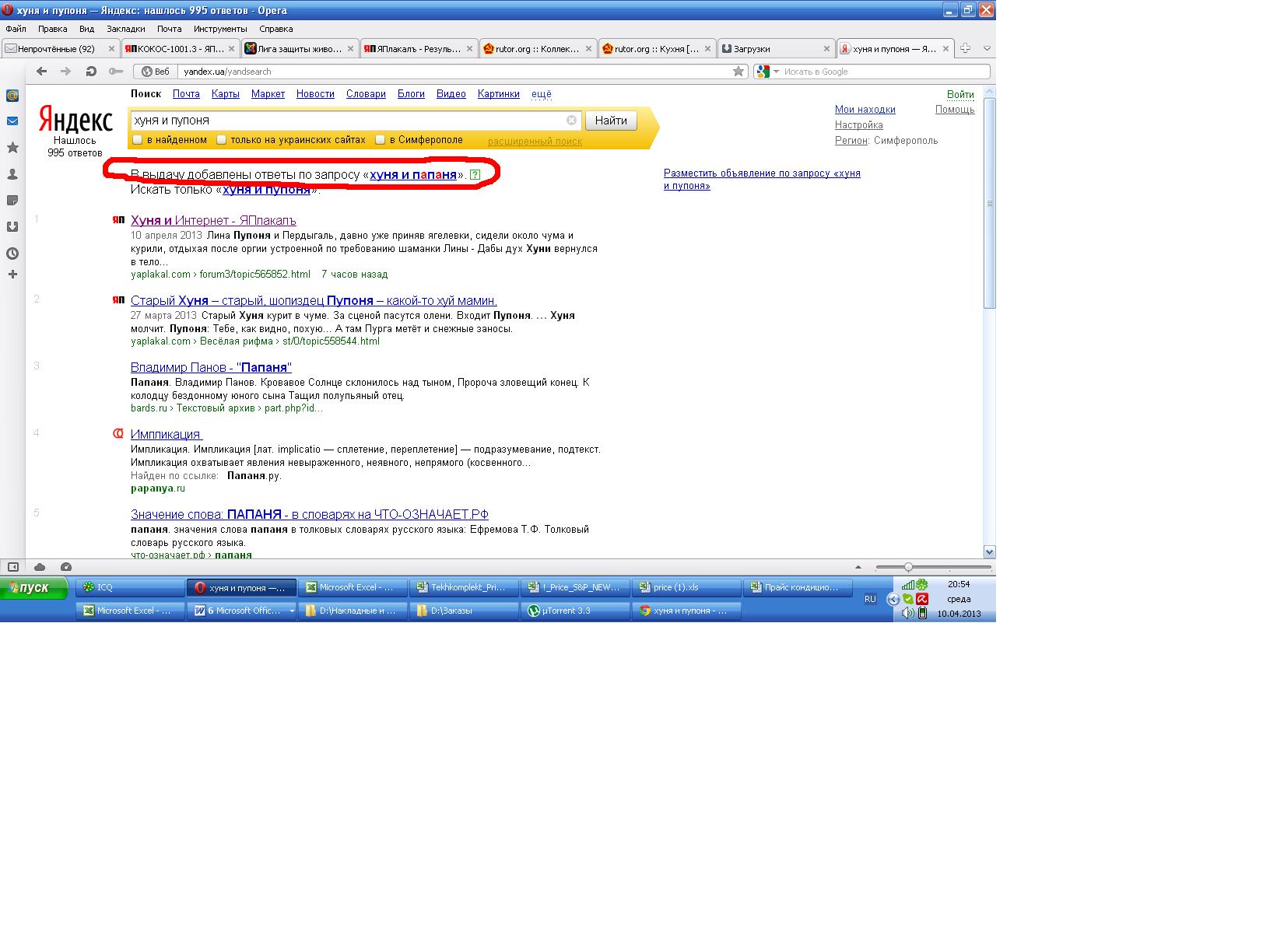
Task: Bookmark page with address bar star
Action: [x=738, y=72]
